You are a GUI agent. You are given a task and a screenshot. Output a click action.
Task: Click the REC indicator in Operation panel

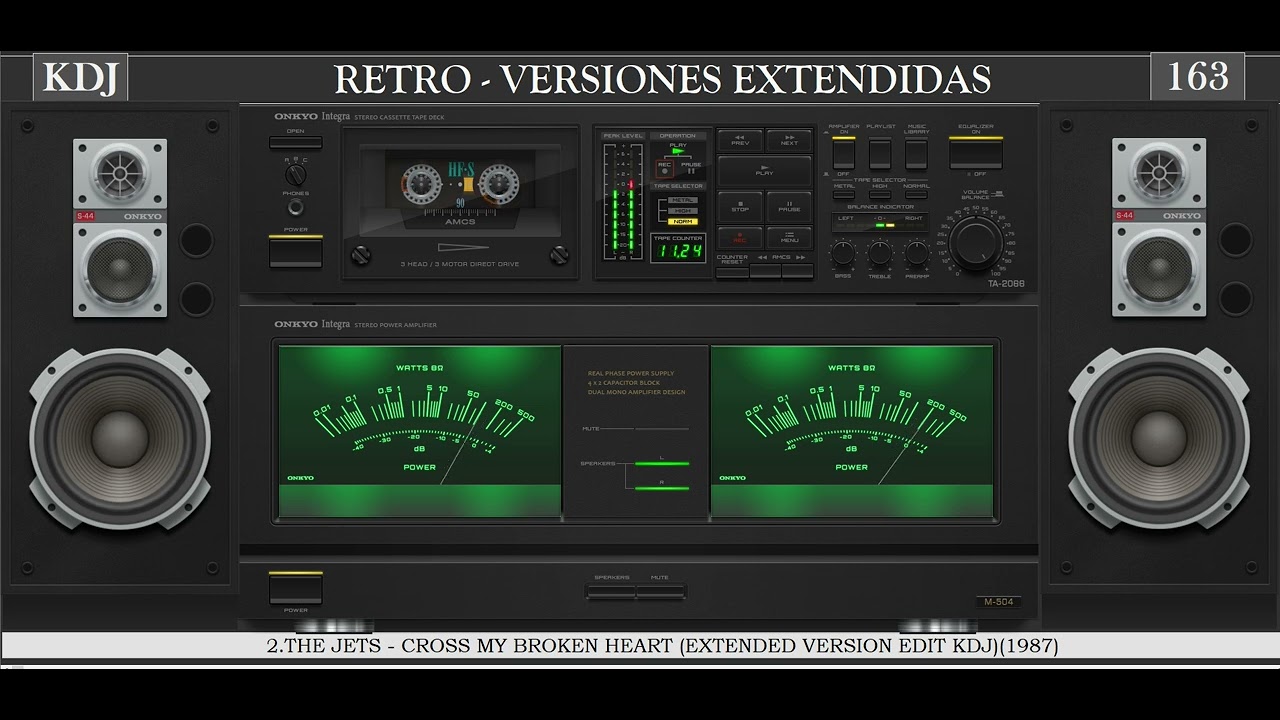(x=665, y=169)
